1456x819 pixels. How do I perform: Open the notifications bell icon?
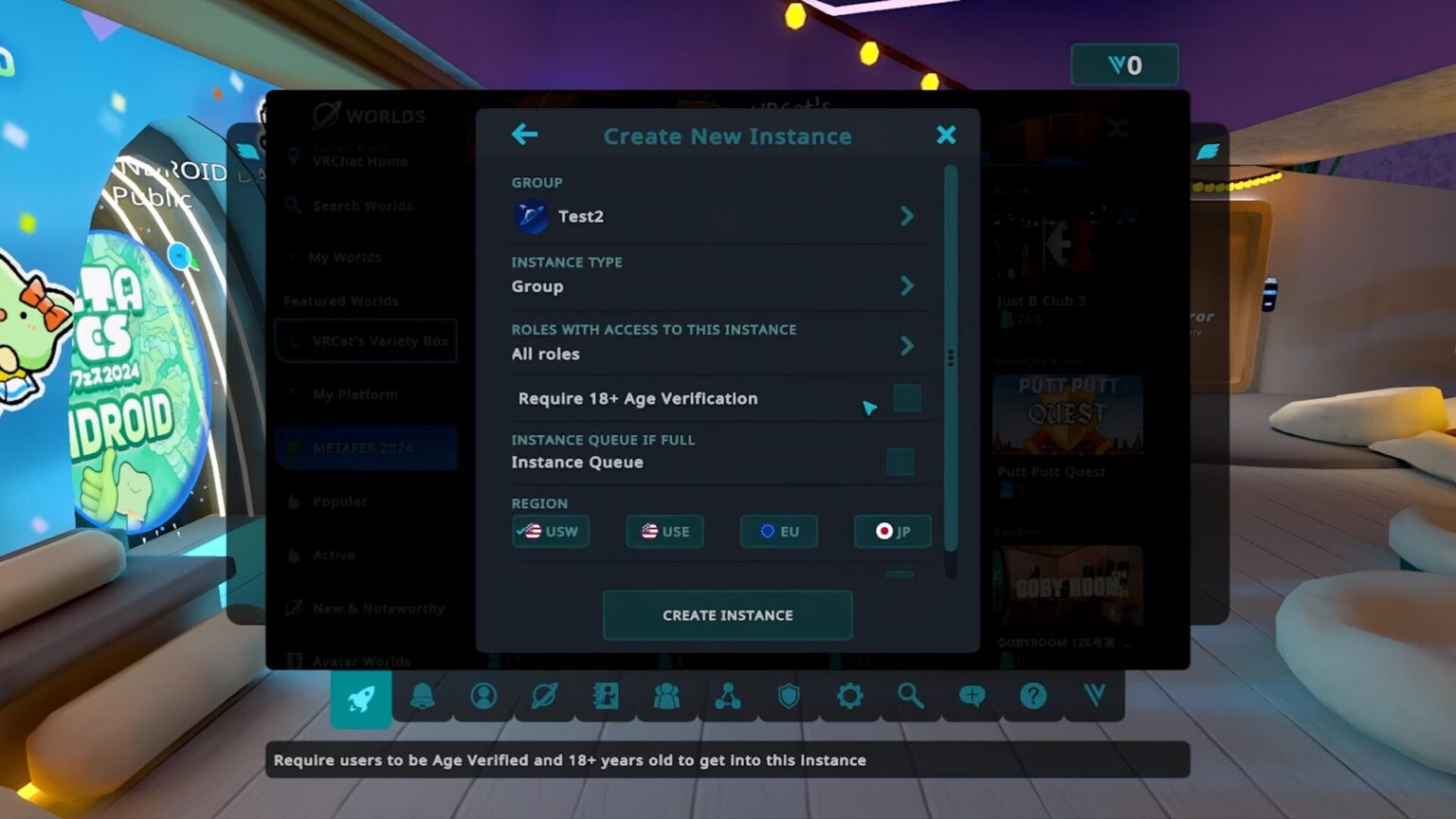[423, 697]
